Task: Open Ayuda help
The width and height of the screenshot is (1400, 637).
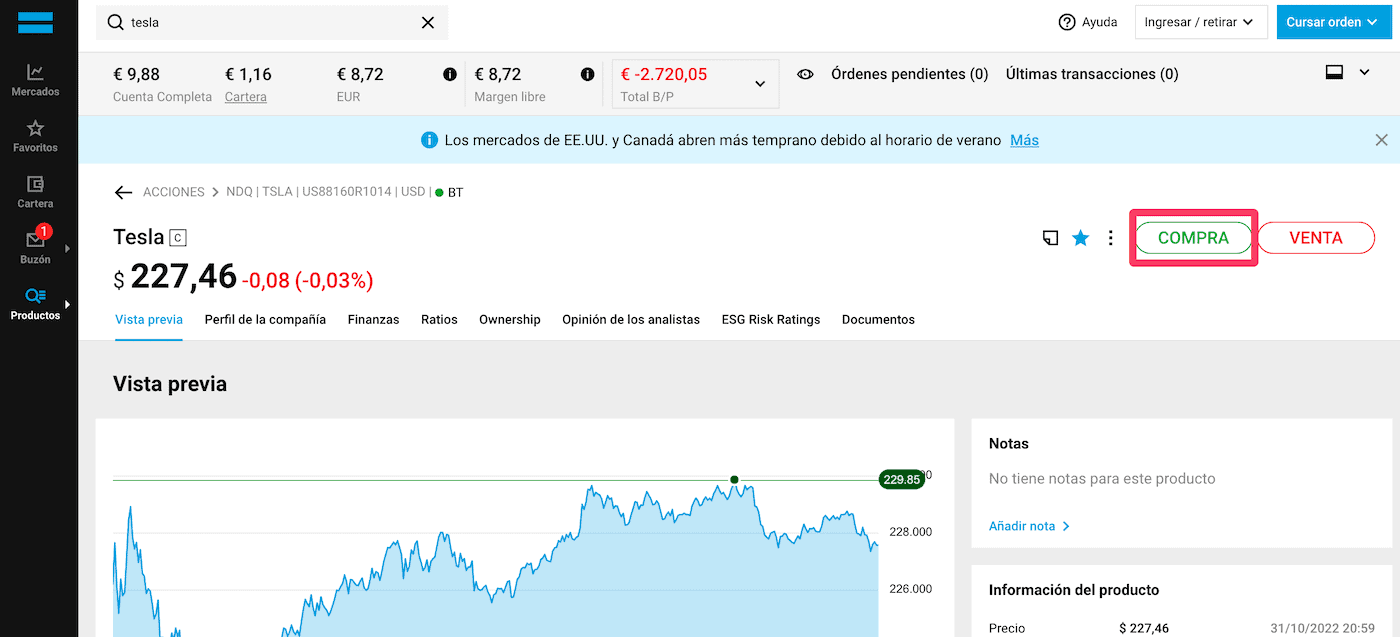Action: click(x=1088, y=22)
